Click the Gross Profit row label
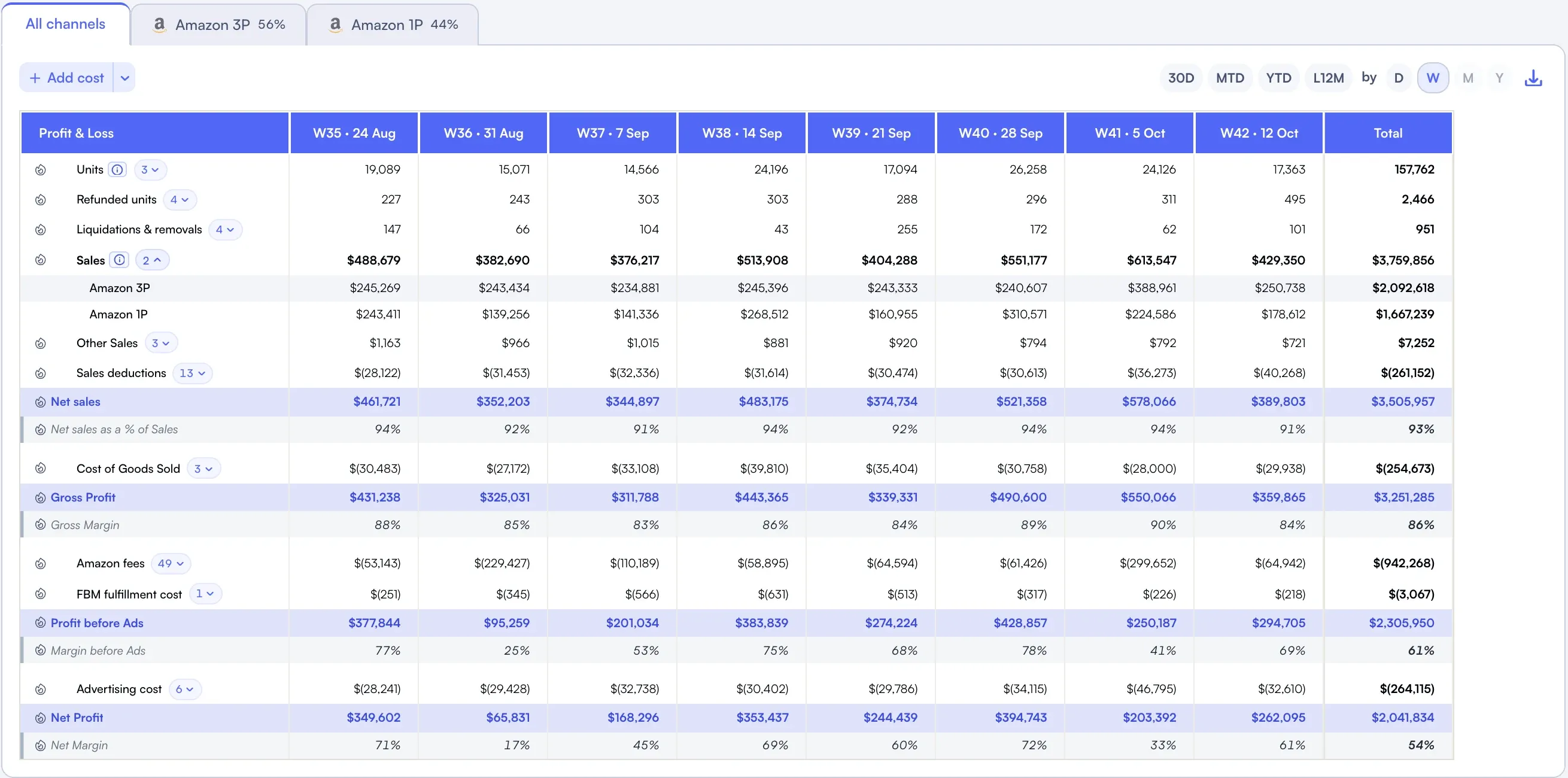The height and width of the screenshot is (778, 1568). click(x=83, y=497)
